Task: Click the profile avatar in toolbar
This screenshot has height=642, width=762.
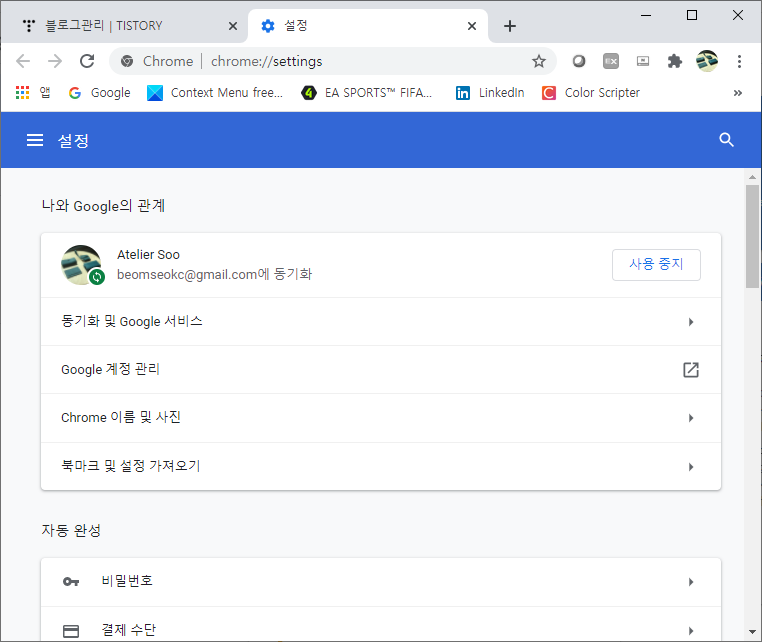Action: [x=707, y=61]
